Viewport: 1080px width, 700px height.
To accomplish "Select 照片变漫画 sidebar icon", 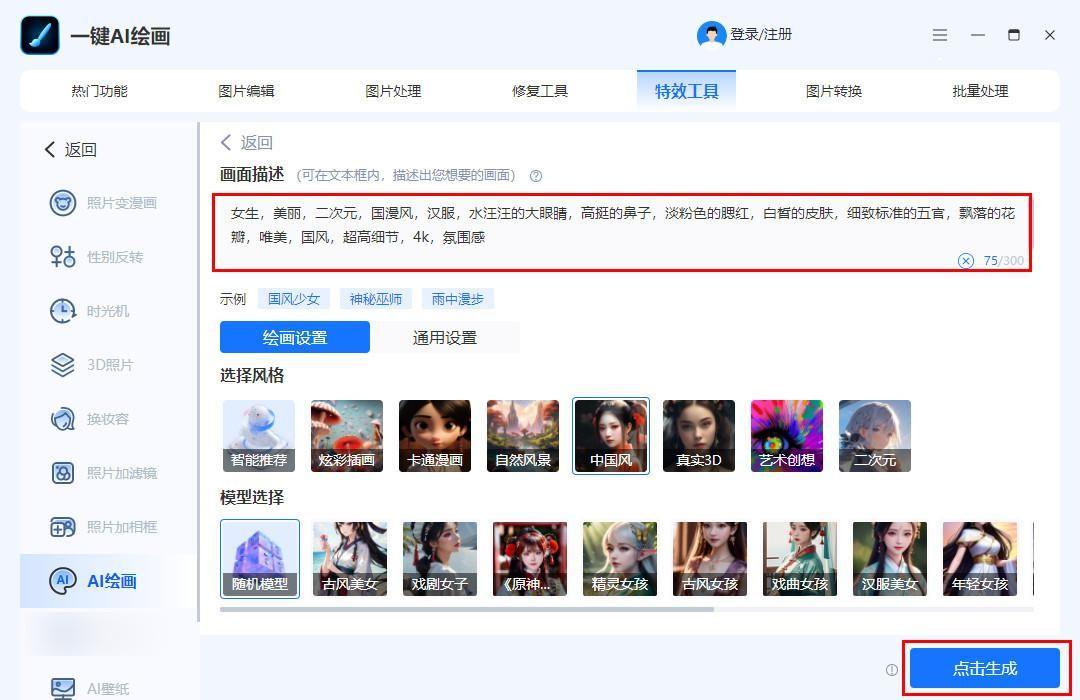I will click(63, 203).
